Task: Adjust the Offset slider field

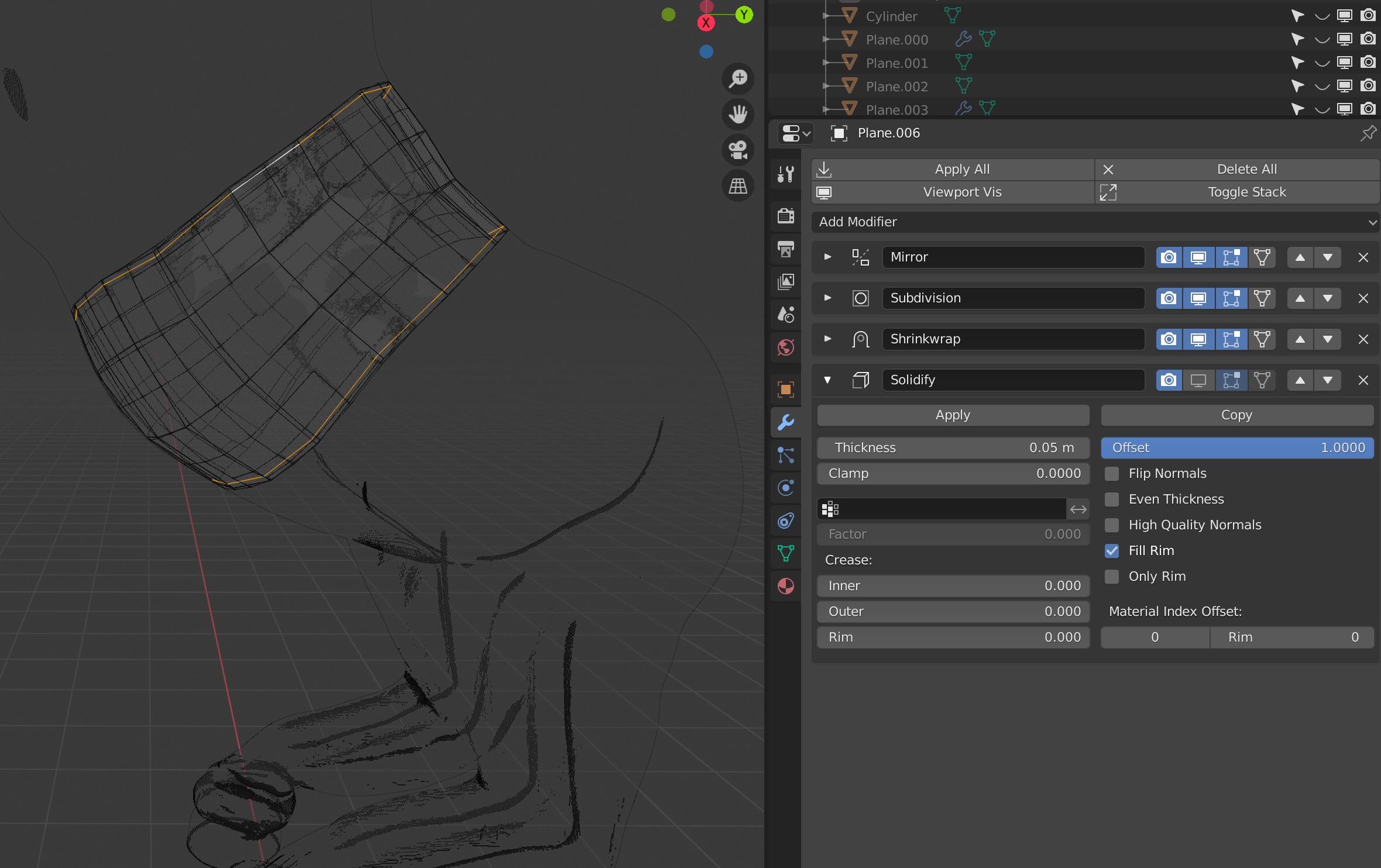Action: (x=1237, y=448)
